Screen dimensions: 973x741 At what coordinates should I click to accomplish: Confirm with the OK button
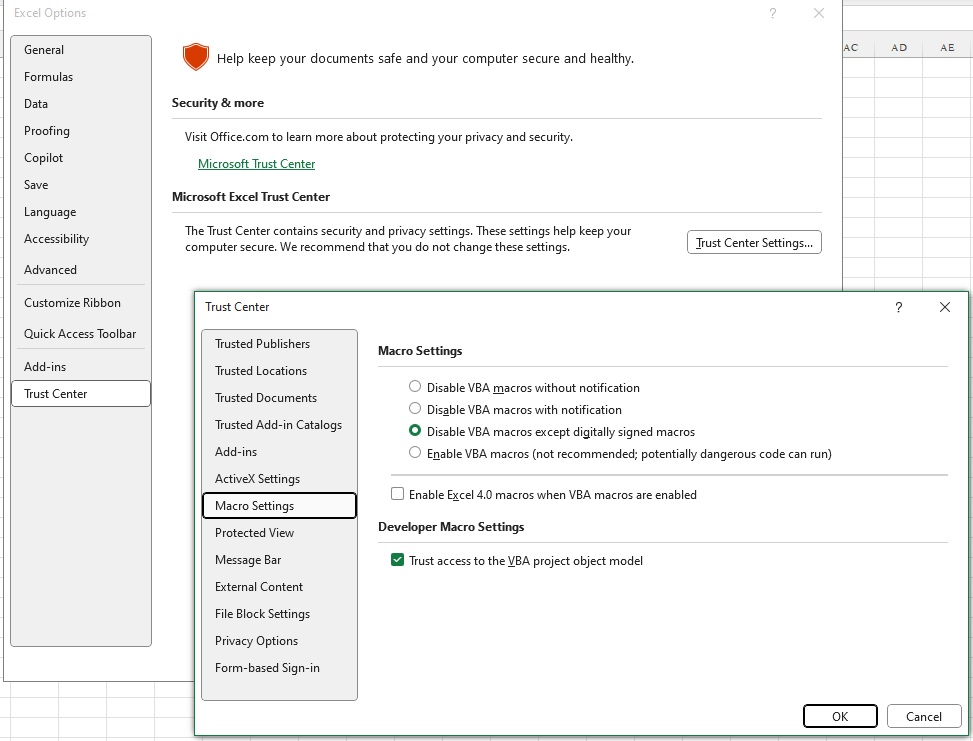point(840,716)
